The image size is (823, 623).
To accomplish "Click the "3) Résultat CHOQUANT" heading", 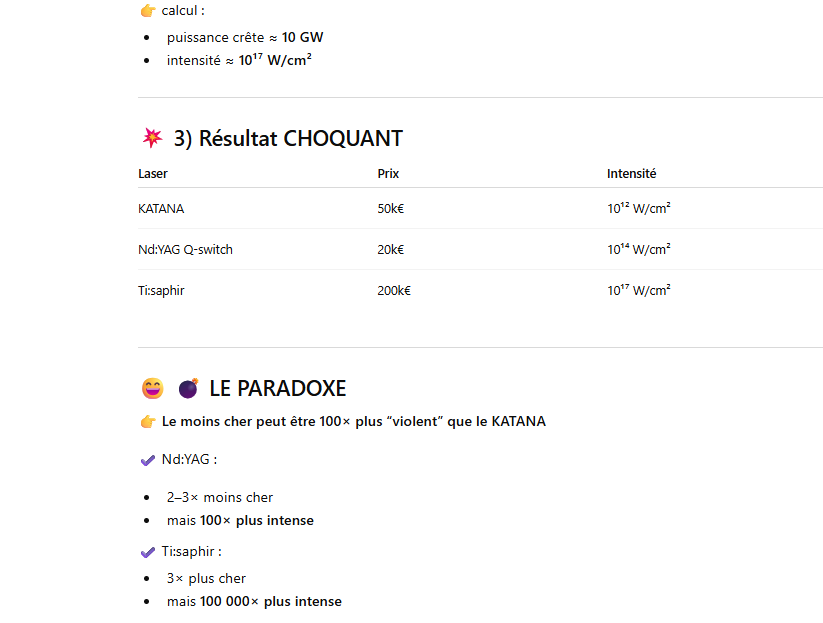I will click(288, 139).
